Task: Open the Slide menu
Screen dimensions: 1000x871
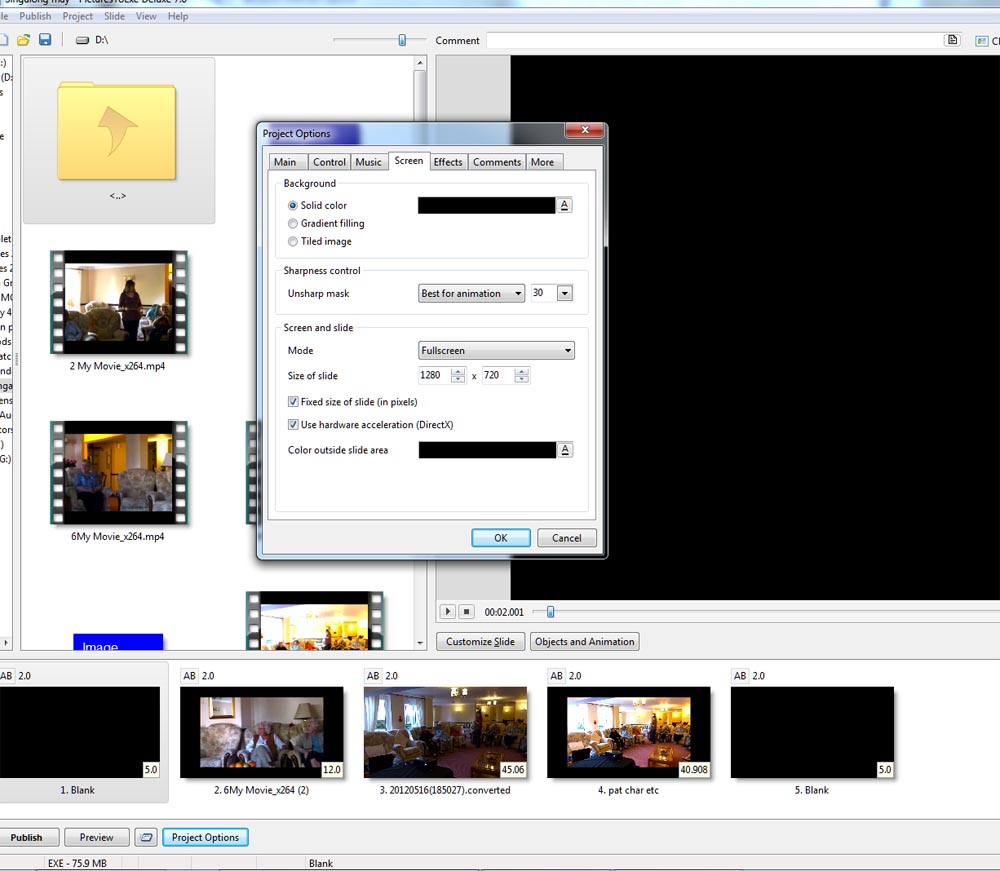Action: click(114, 16)
